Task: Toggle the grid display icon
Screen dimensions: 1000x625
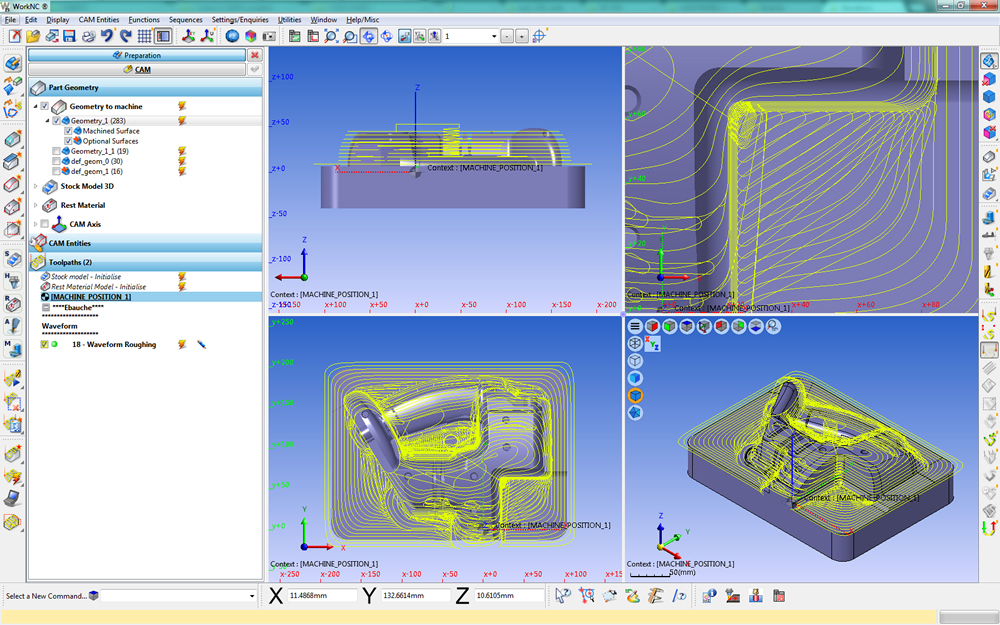Action: pyautogui.click(x=145, y=36)
